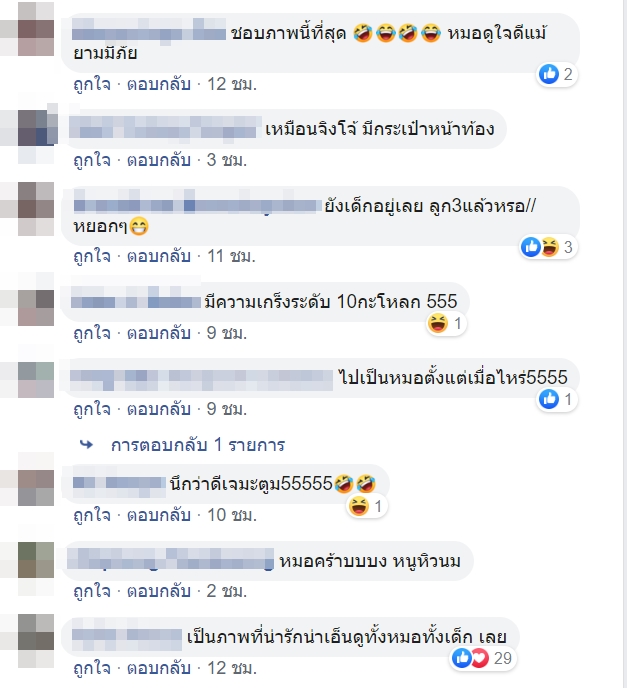Reply to the ยังเด็กอยู่เลย comment with ตอบกลับ

coord(159,256)
